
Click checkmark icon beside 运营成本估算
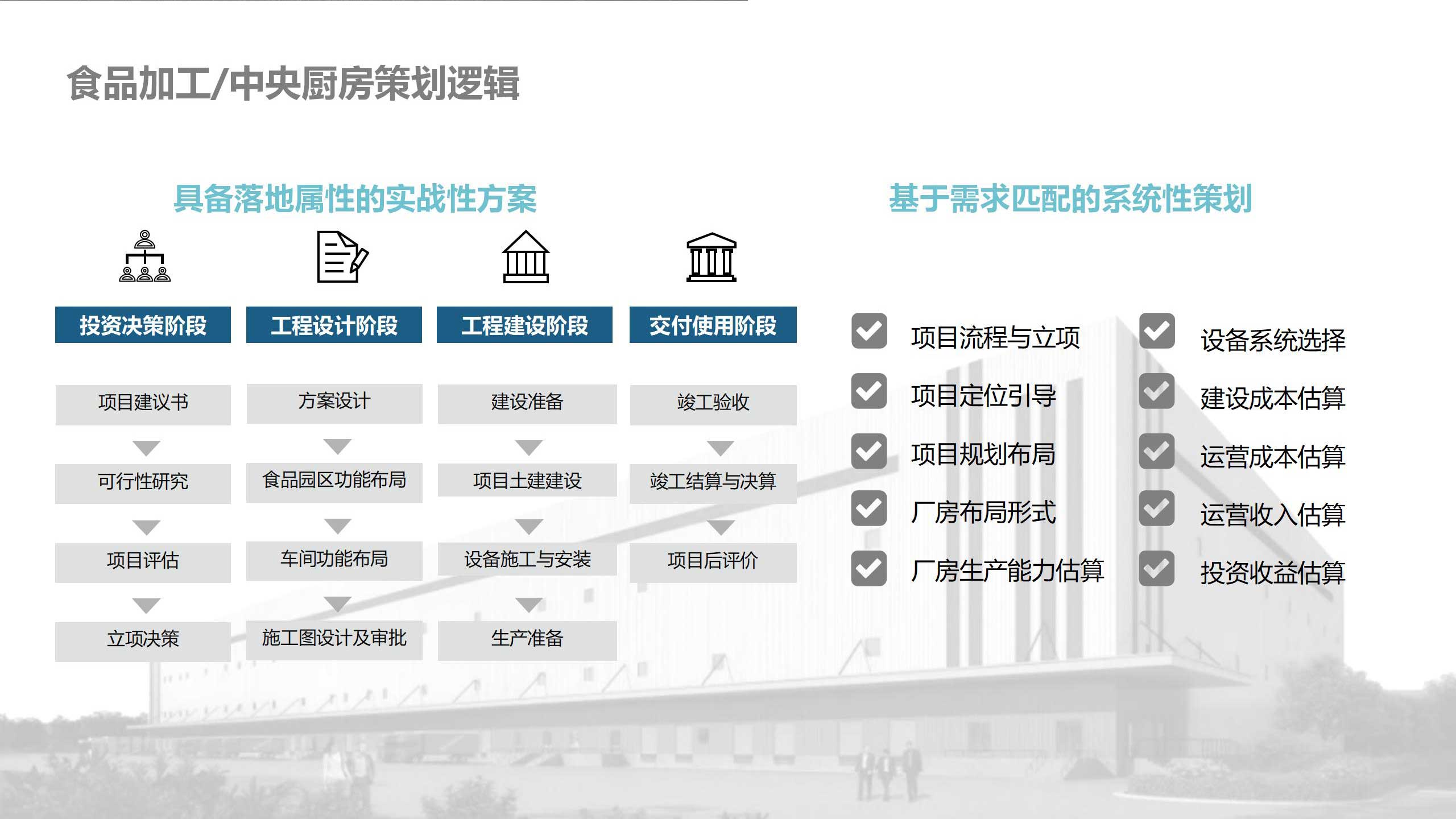(x=1156, y=451)
